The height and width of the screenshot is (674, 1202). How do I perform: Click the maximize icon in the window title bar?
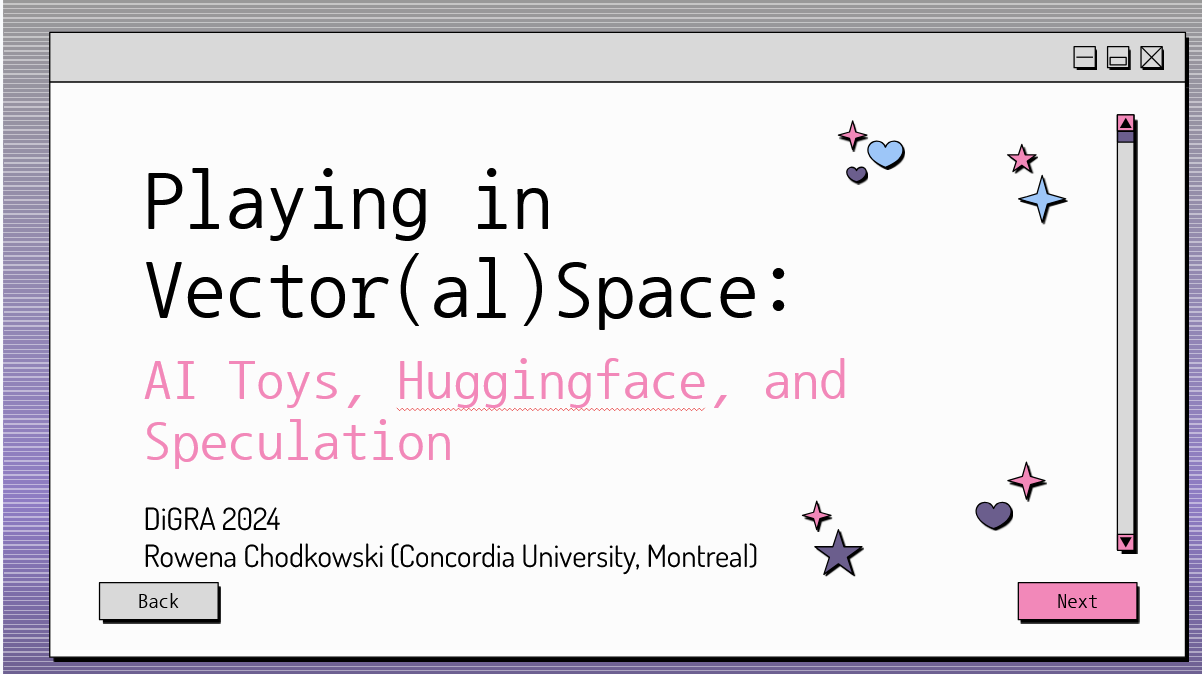coord(1119,58)
